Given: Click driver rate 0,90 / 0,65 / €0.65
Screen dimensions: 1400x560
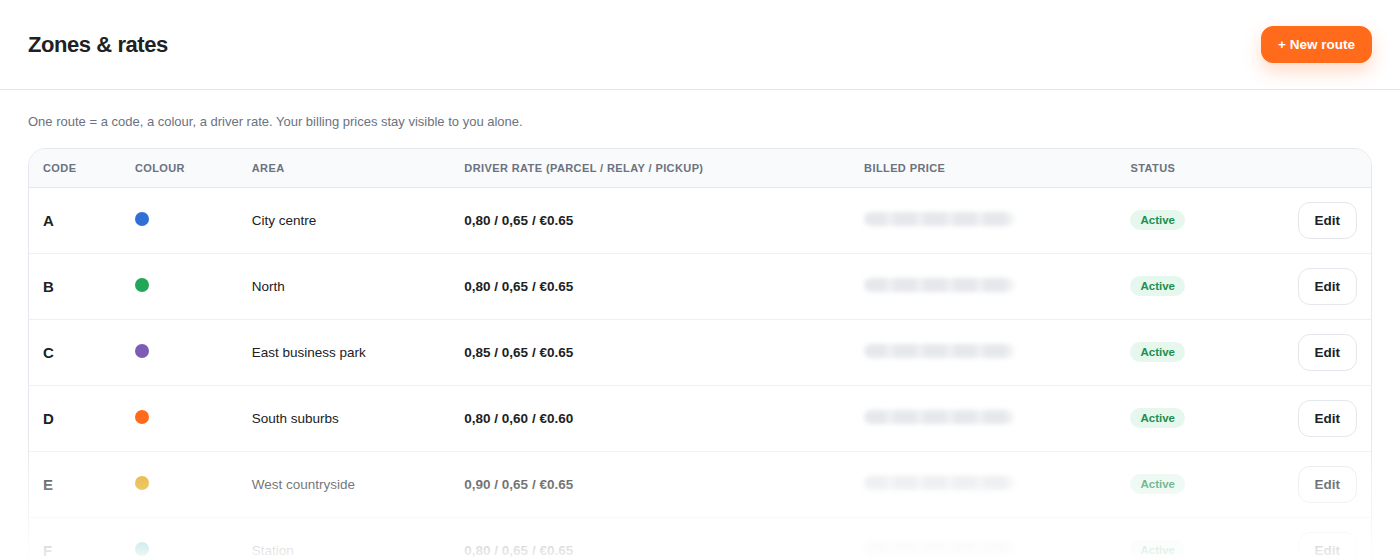Looking at the screenshot, I should [519, 484].
